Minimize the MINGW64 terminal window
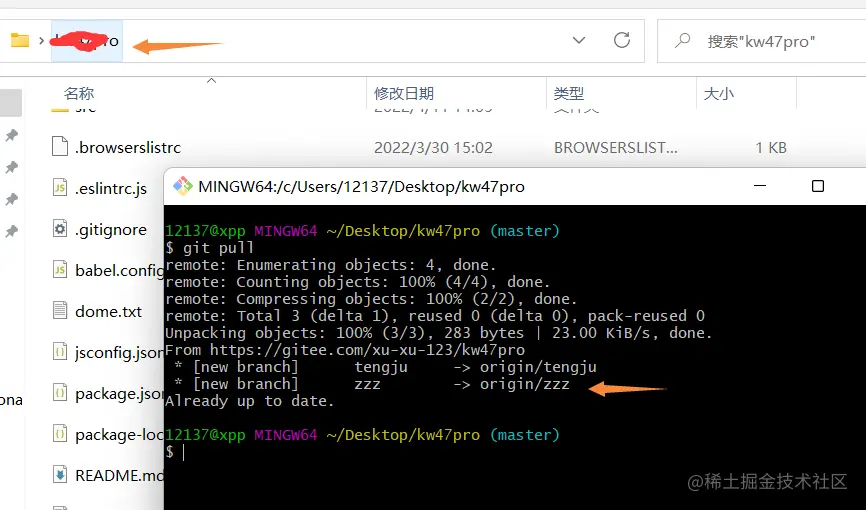The height and width of the screenshot is (510, 866). (x=760, y=186)
